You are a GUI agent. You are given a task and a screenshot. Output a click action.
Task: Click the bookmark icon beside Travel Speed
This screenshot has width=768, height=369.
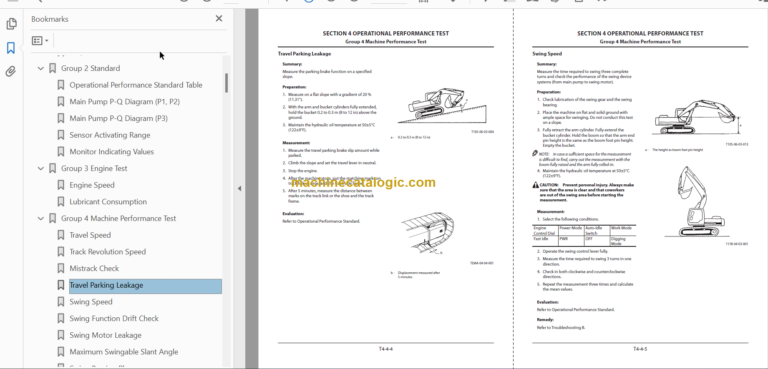click(61, 235)
